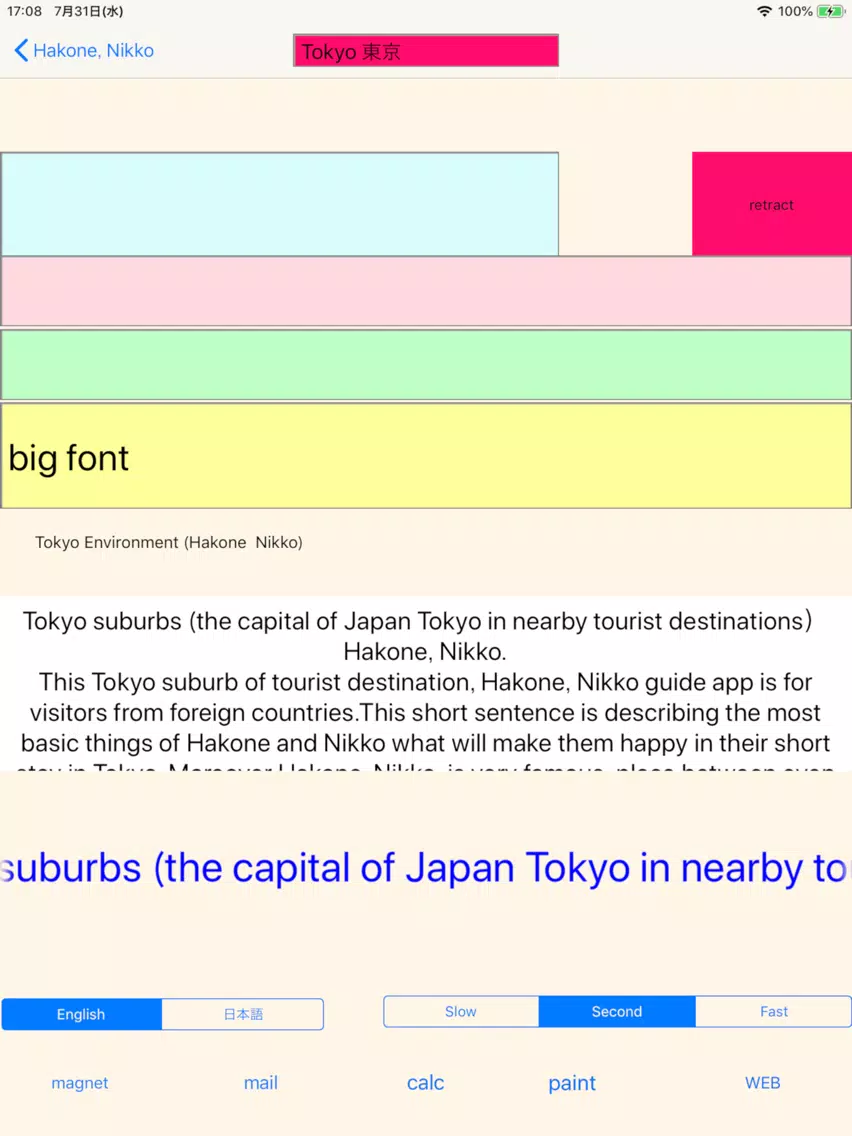Tap the 7月31日(水) date in status bar
The width and height of the screenshot is (852, 1136).
(x=88, y=11)
